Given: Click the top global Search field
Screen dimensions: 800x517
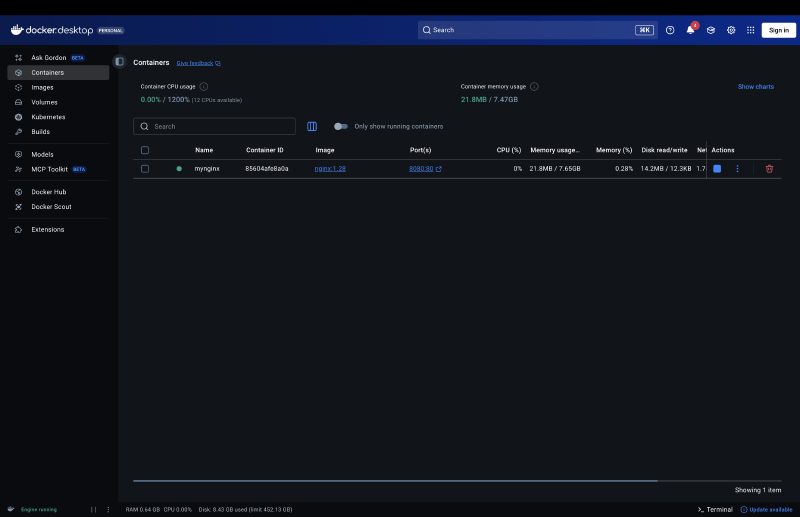Looking at the screenshot, I should click(537, 30).
